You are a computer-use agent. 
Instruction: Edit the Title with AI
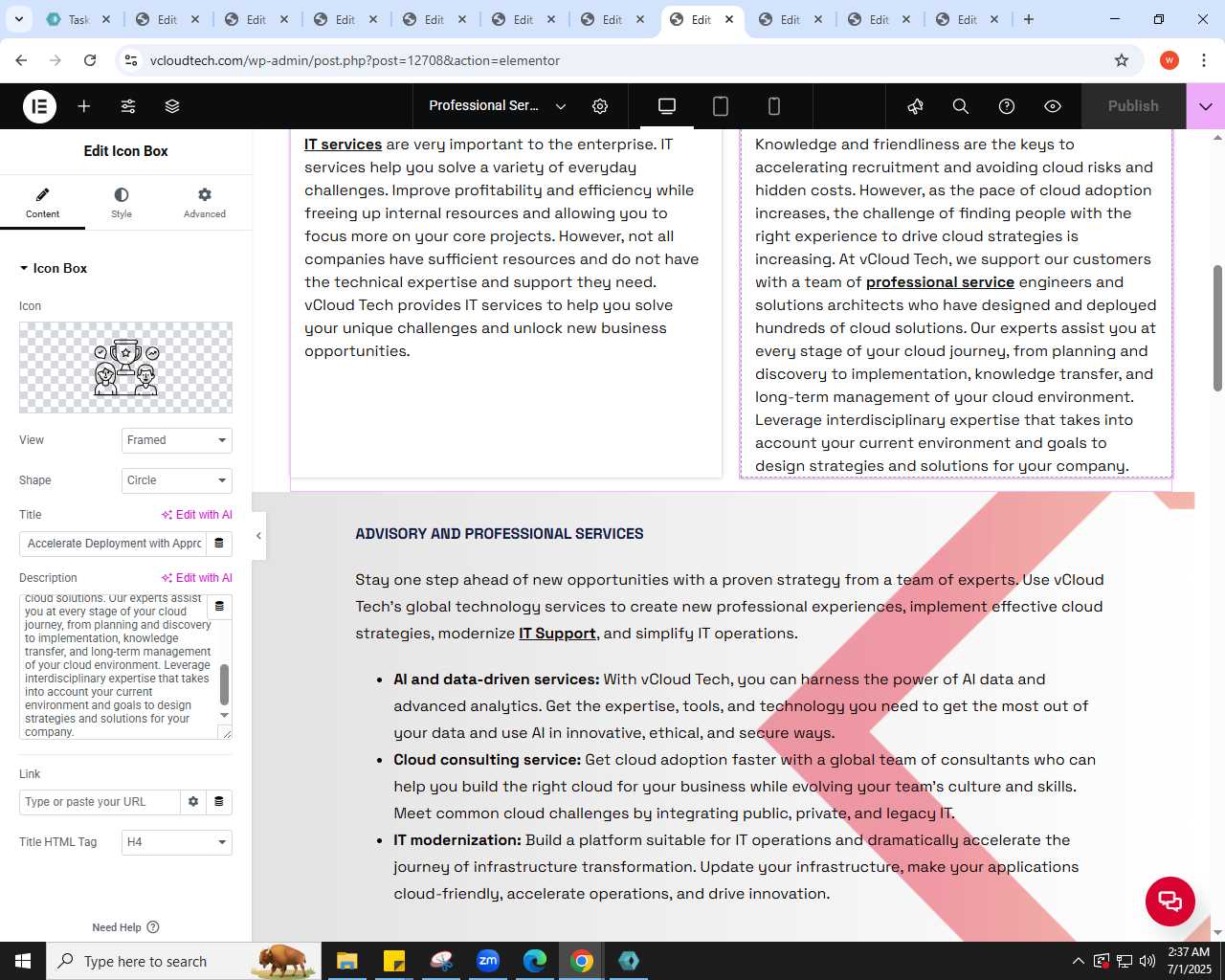point(197,515)
